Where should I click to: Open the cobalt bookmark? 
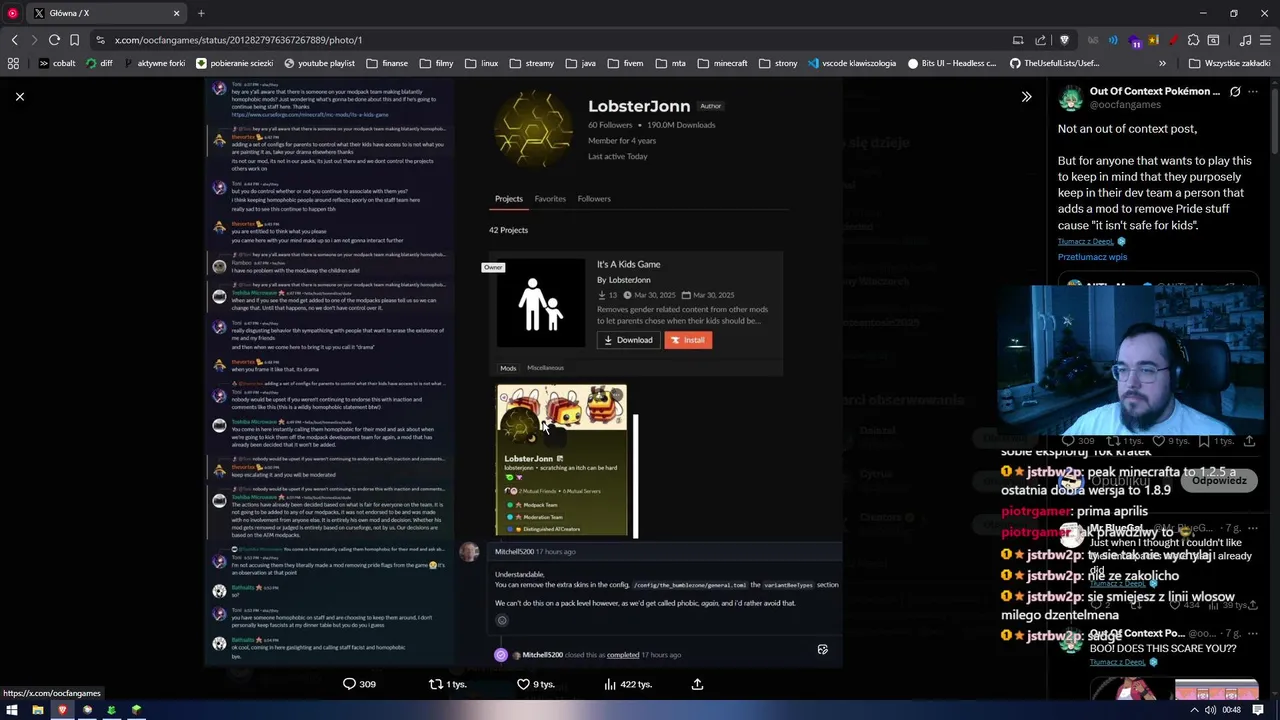pos(57,63)
